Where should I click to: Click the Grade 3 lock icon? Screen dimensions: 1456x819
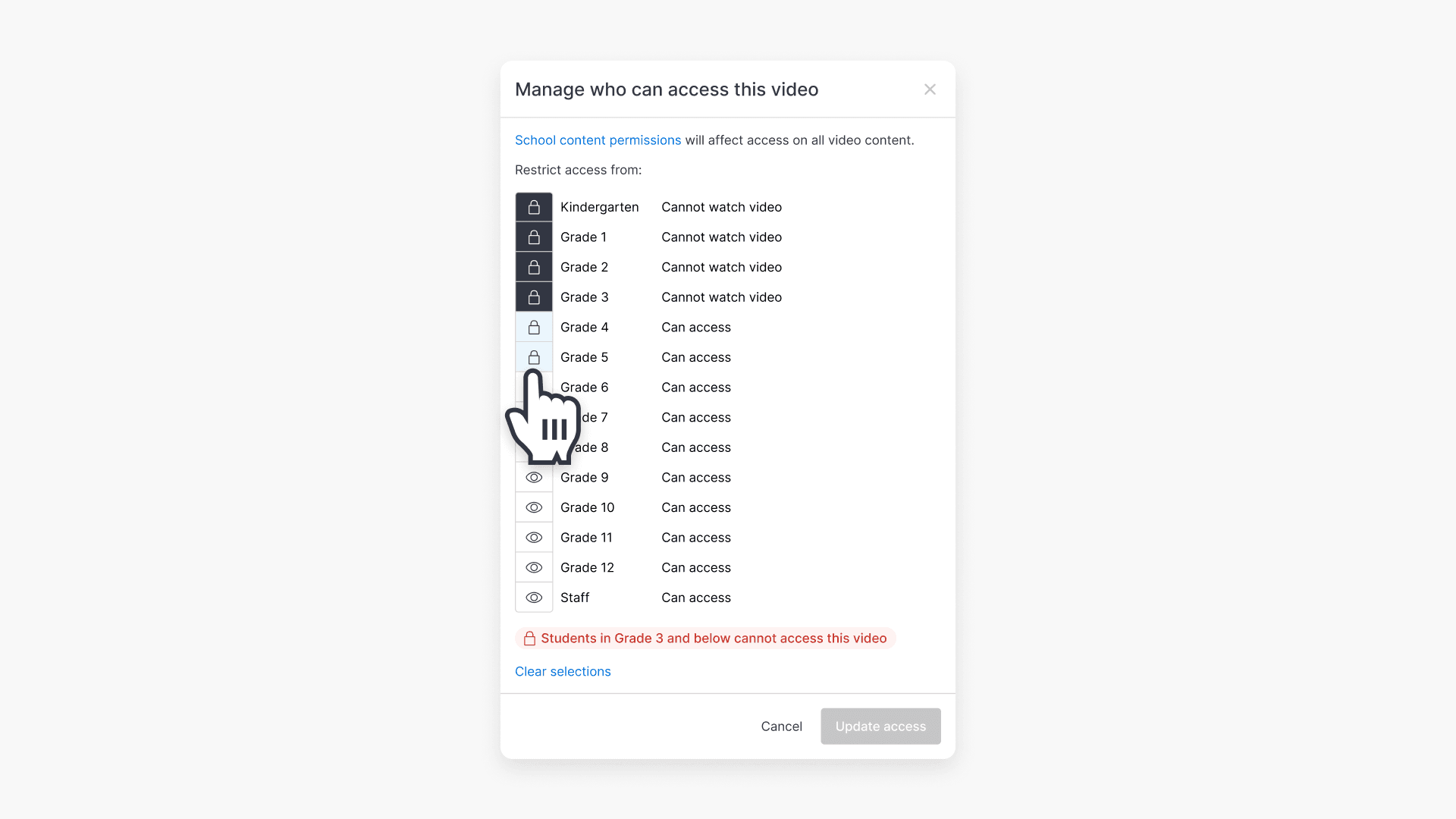click(x=534, y=297)
